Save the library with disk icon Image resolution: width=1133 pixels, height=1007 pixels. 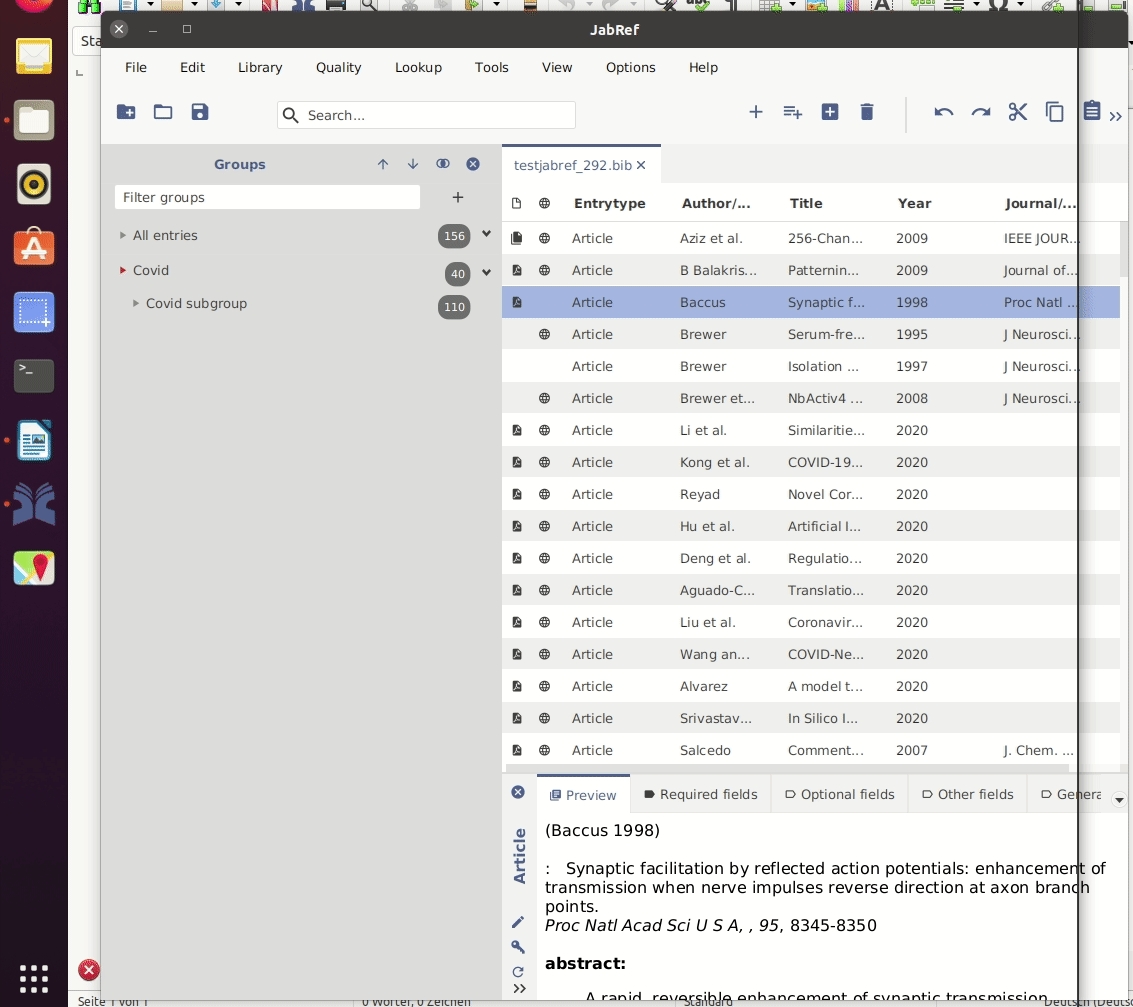200,112
